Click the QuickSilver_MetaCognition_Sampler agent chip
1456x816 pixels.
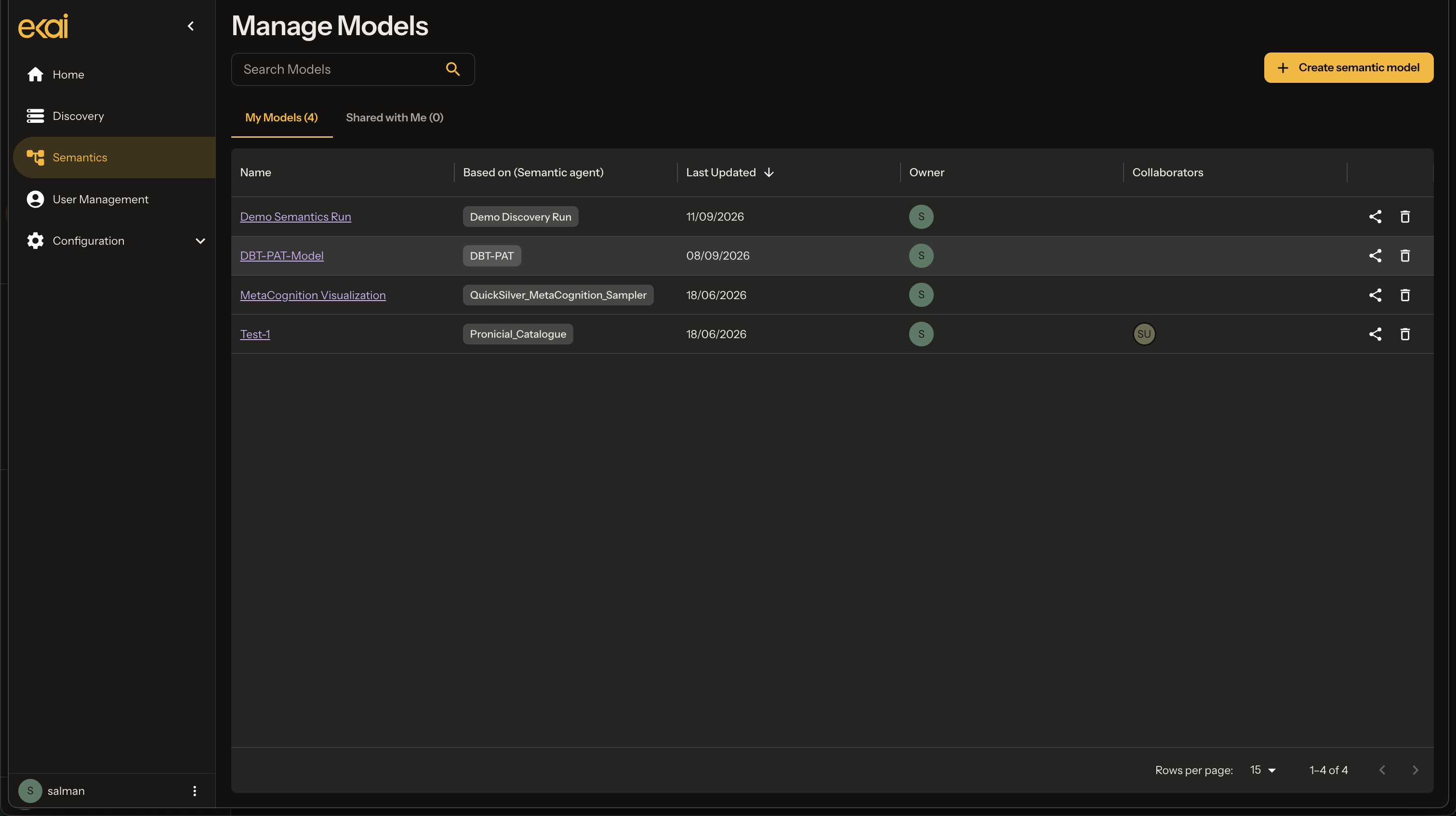coord(558,295)
